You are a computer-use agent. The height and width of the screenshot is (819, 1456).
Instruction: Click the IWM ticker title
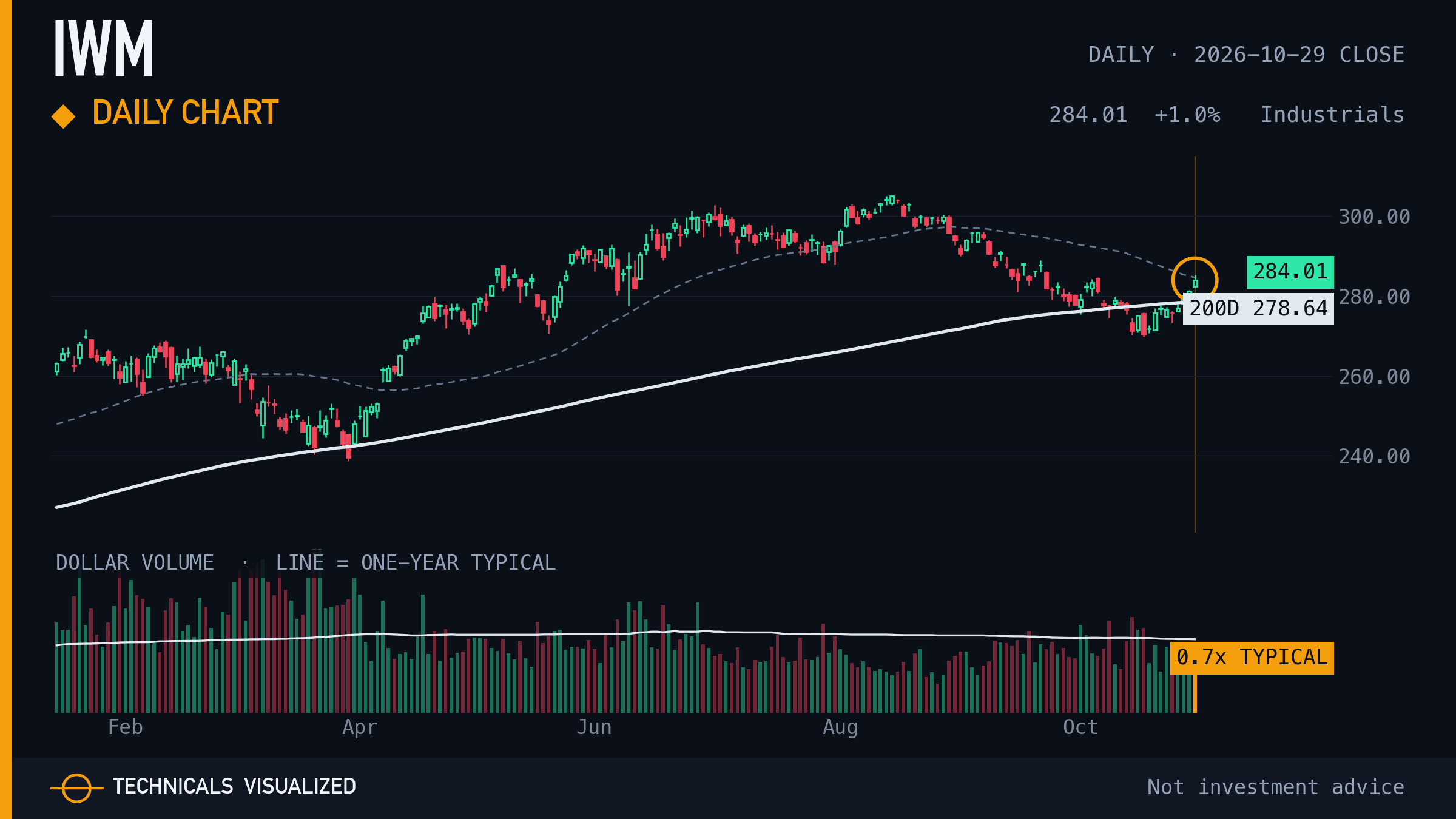tap(104, 48)
